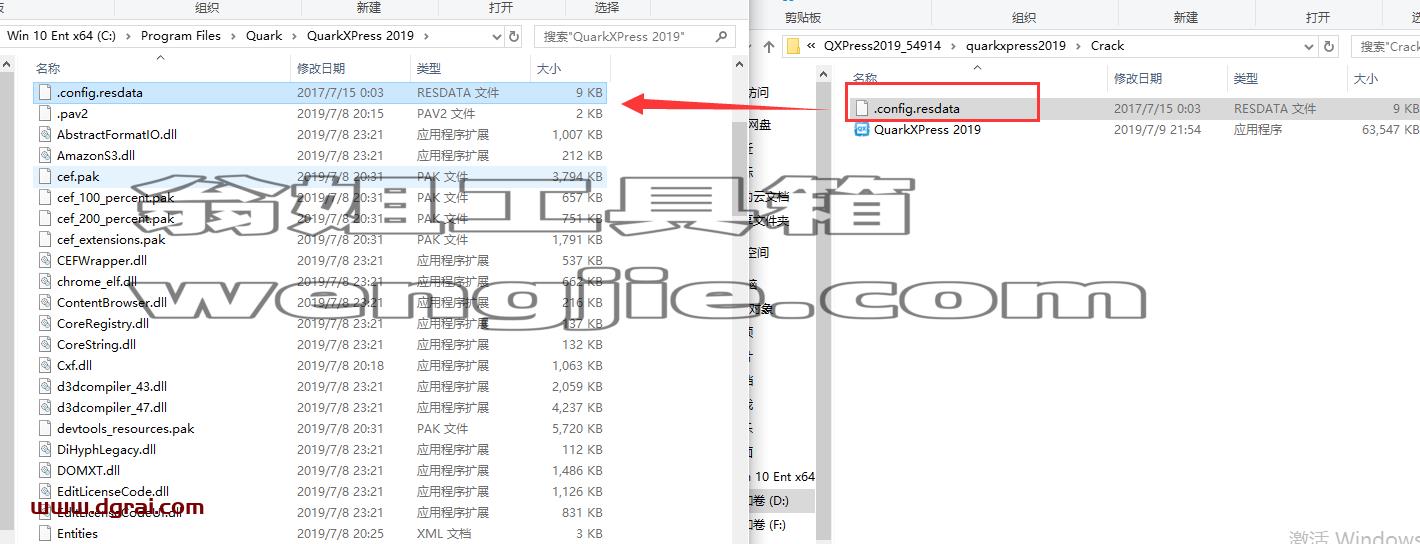
Task: Sort Crack window by 修改日期 column
Action: click(1138, 78)
